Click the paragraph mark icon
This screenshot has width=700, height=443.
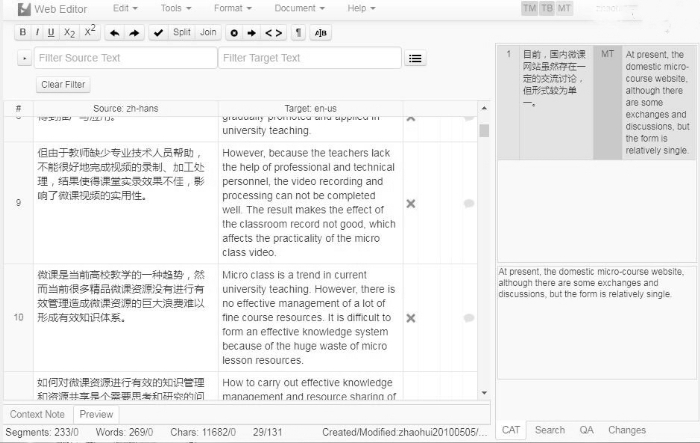pyautogui.click(x=298, y=32)
